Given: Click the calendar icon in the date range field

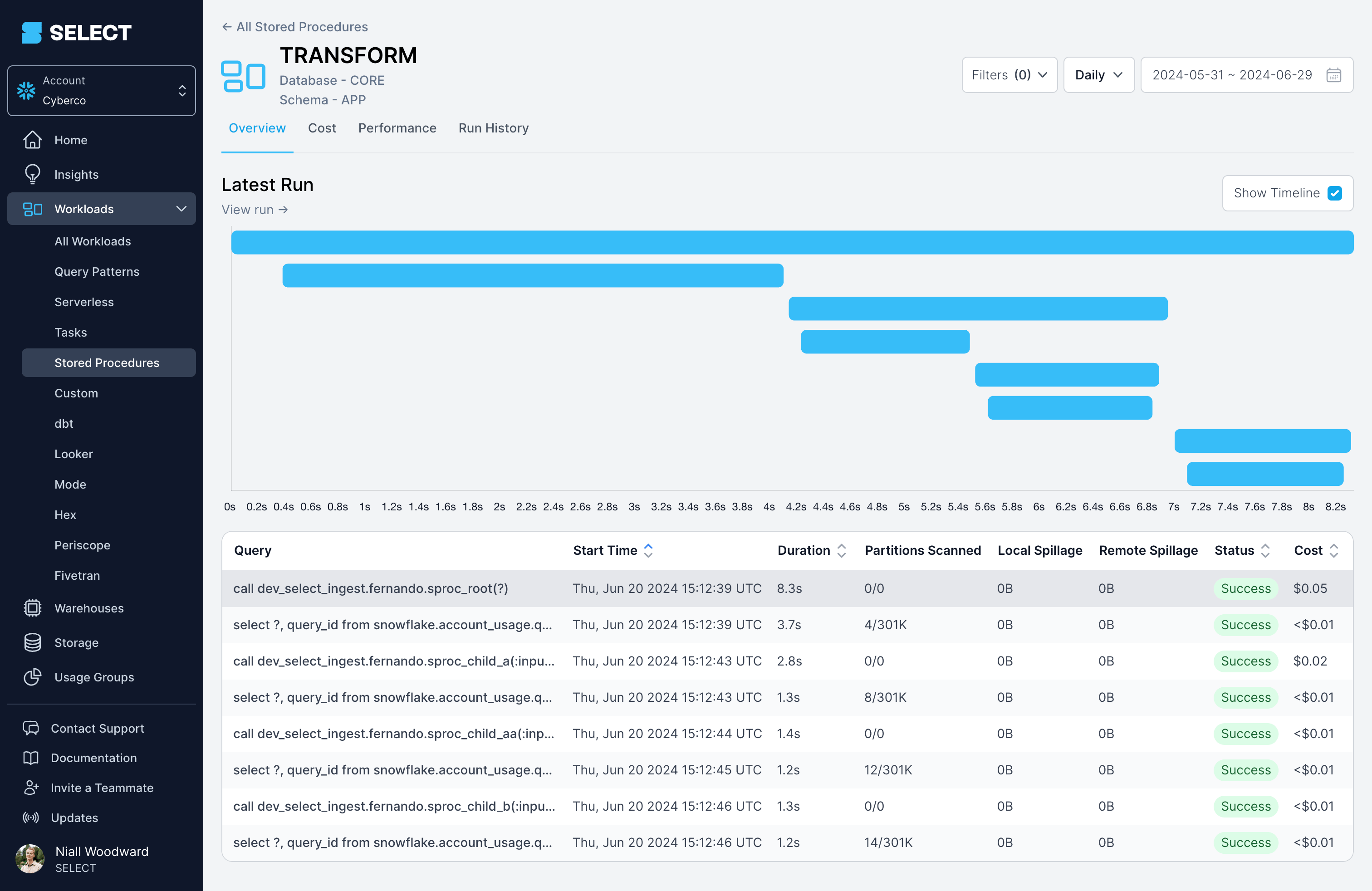Looking at the screenshot, I should [1334, 75].
